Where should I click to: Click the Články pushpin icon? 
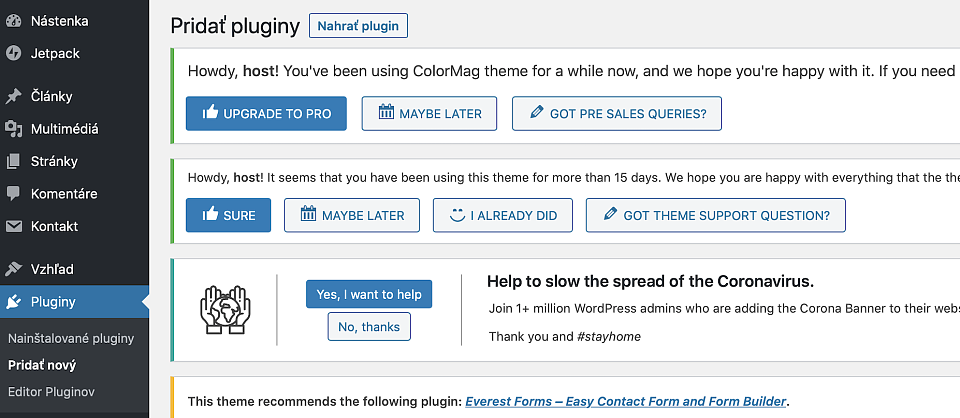(x=13, y=97)
